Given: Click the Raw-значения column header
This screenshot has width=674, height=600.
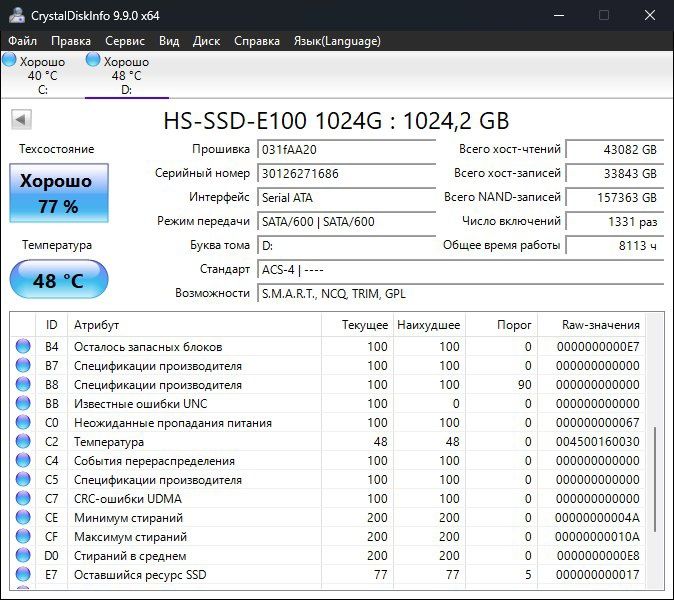Looking at the screenshot, I should coord(591,325).
